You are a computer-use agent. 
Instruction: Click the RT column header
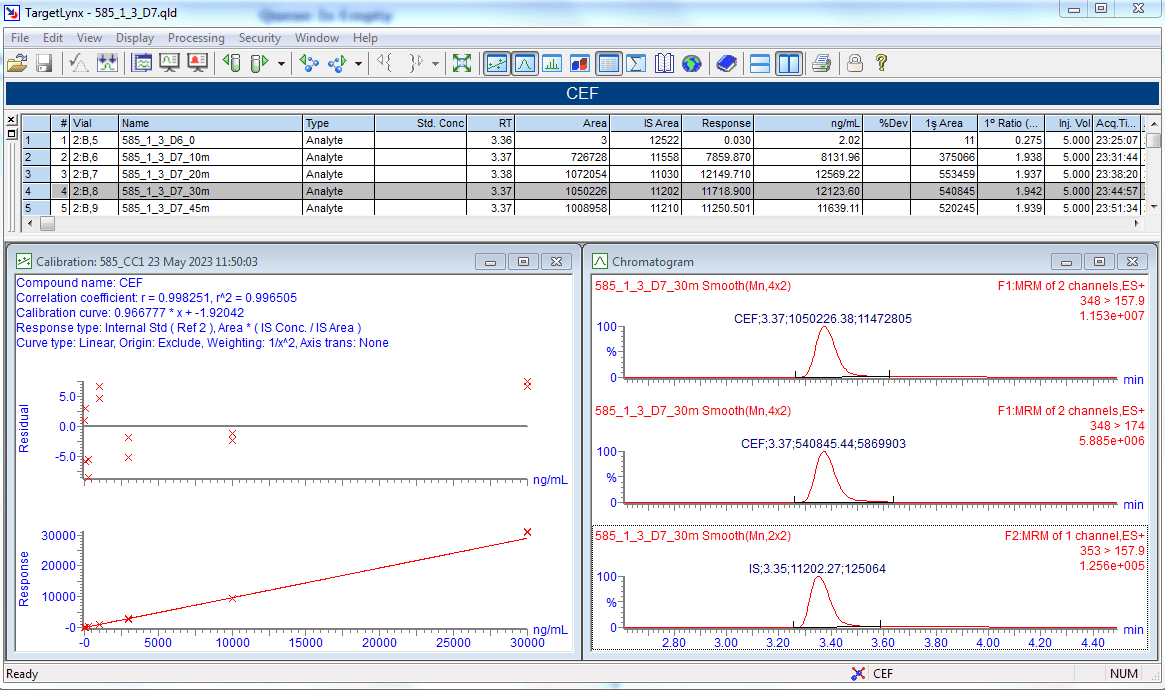pyautogui.click(x=490, y=123)
